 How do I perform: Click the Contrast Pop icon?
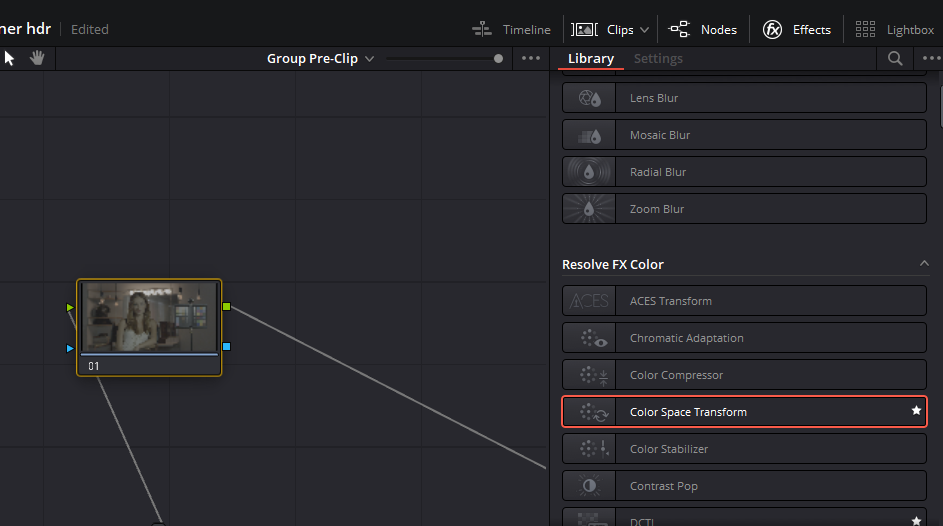click(589, 486)
